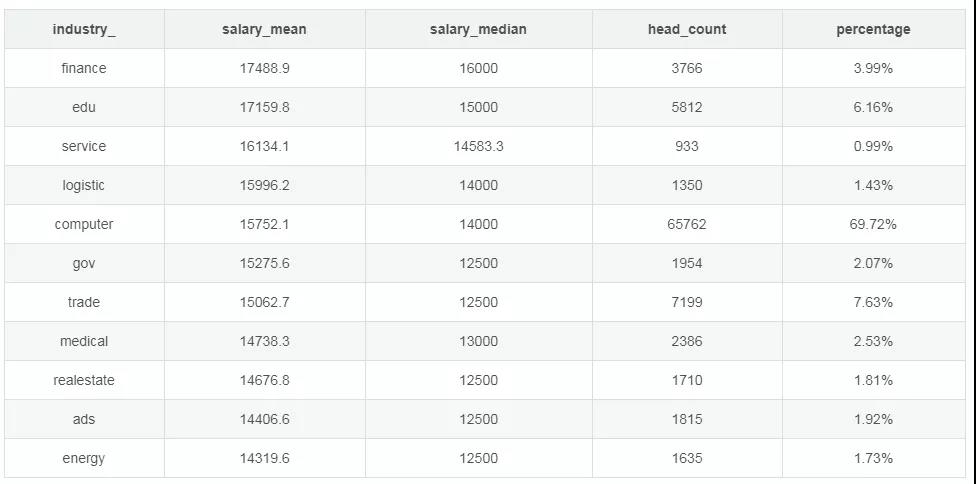Click the 65762 head count cell

[687, 224]
